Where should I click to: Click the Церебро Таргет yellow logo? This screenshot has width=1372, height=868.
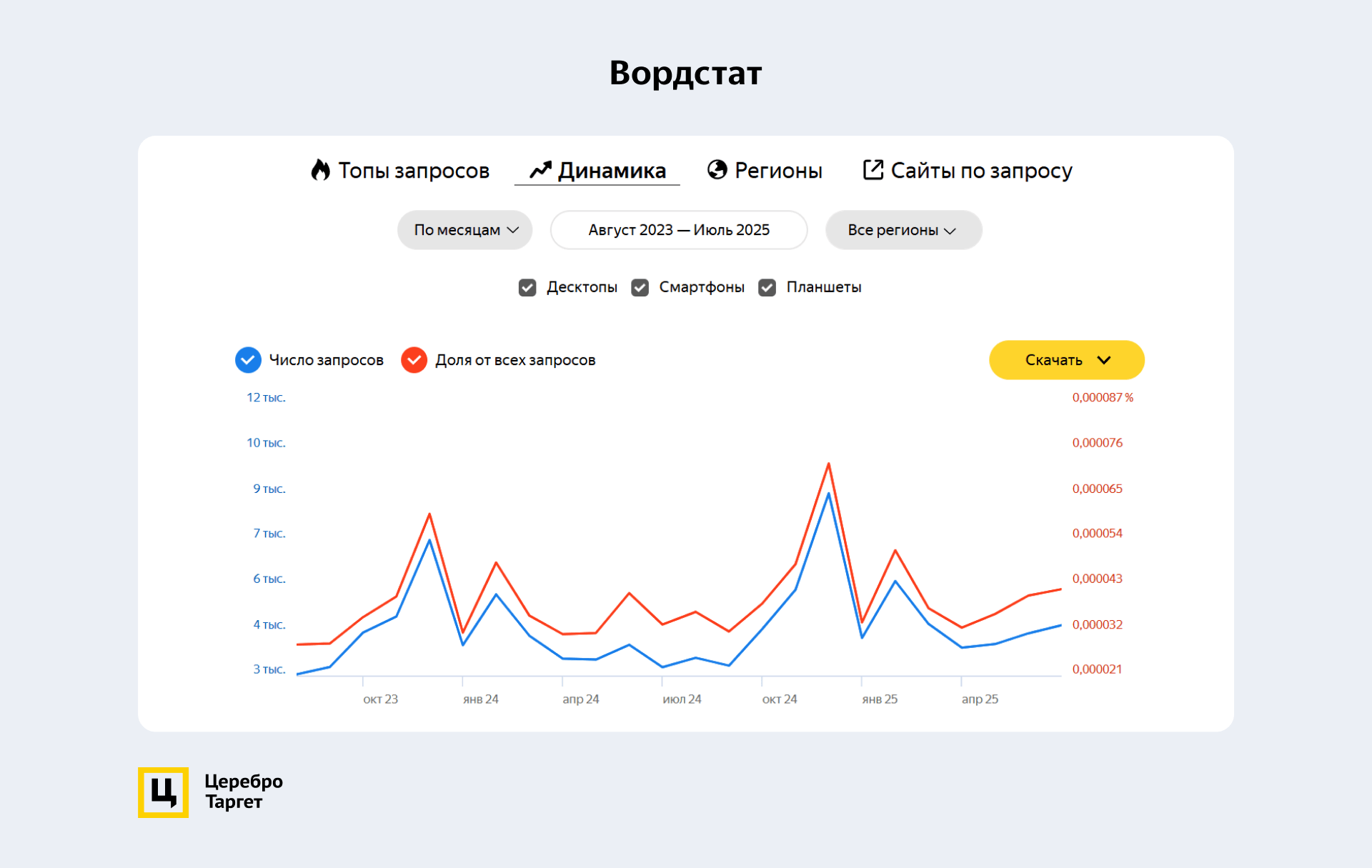click(163, 792)
